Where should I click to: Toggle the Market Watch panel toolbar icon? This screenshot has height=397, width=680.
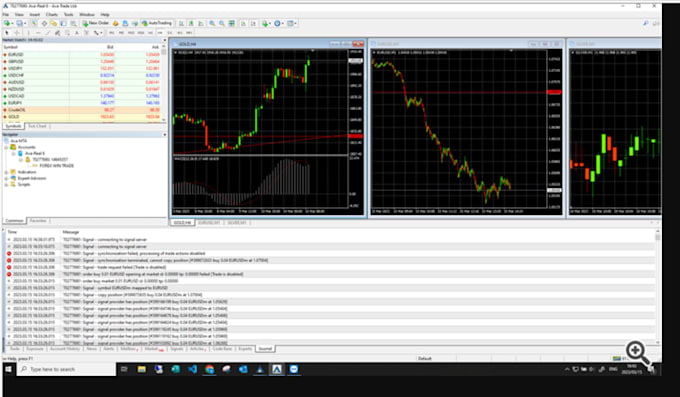pos(34,23)
